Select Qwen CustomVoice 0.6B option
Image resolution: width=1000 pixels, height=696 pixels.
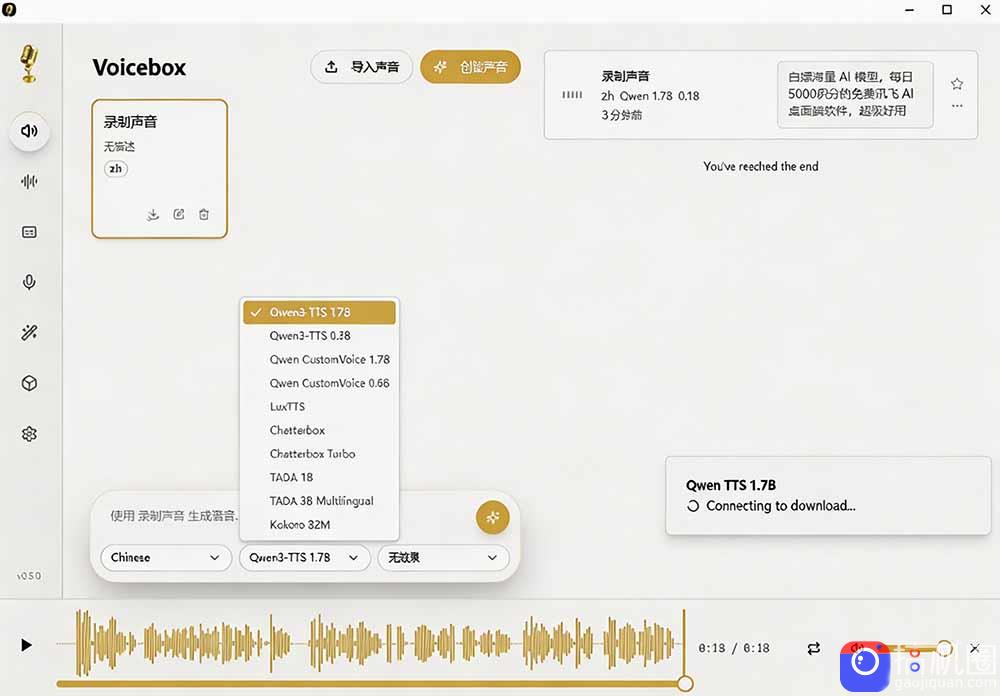[319, 383]
